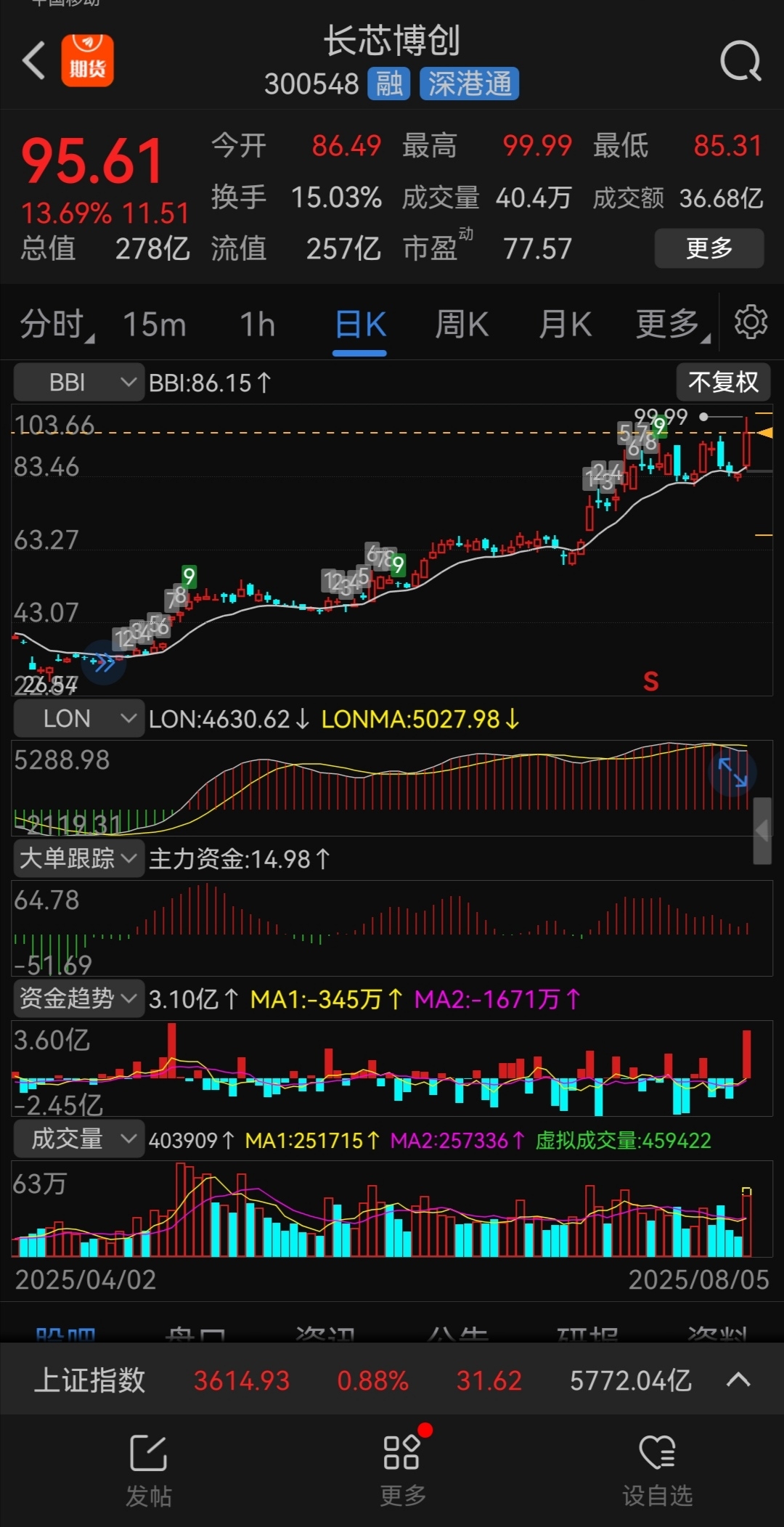
Task: Tap the MA2:-1671万 value
Action: tap(497, 1000)
